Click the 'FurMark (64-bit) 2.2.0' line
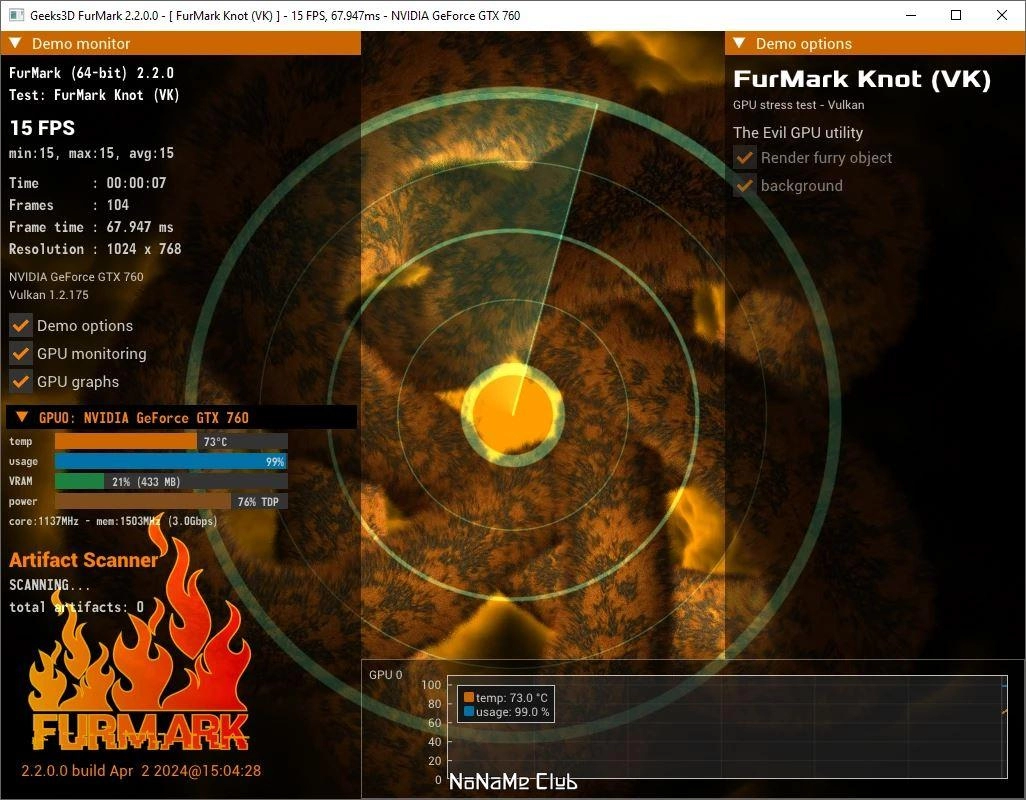The image size is (1026, 800). coord(92,73)
